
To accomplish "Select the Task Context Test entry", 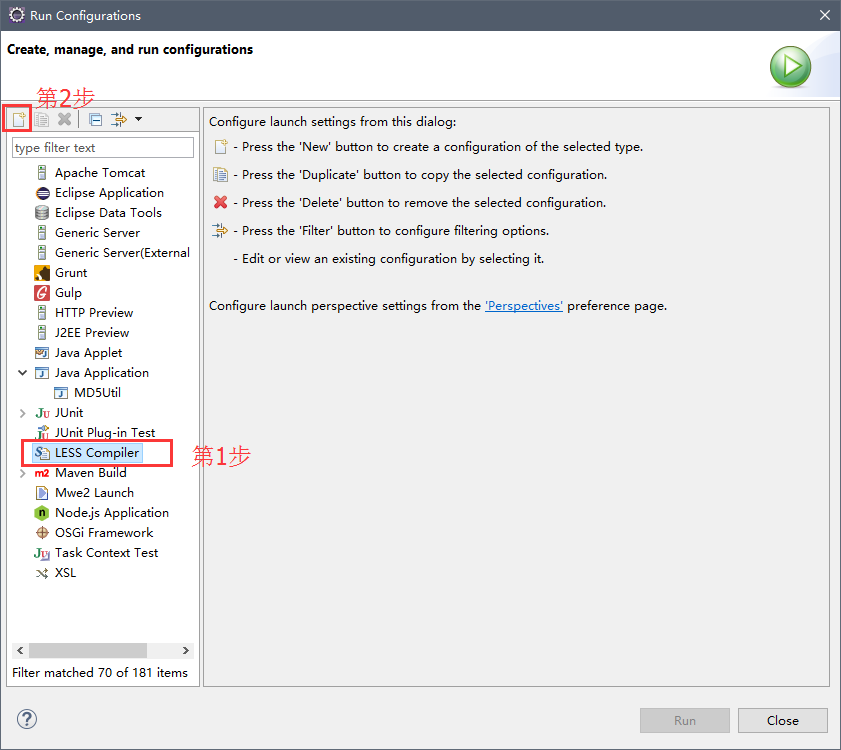I will [x=106, y=553].
